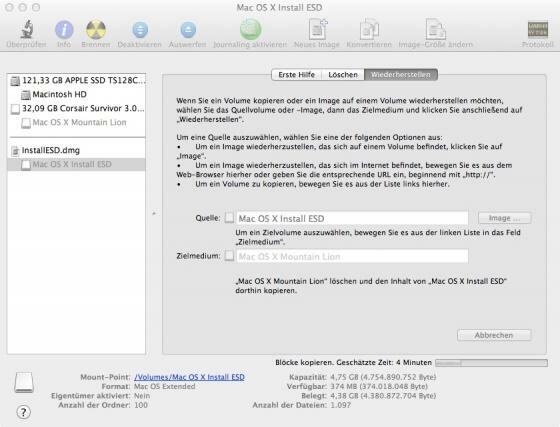
Task: Select Mac OS X Install ESD volume
Action: point(77,164)
